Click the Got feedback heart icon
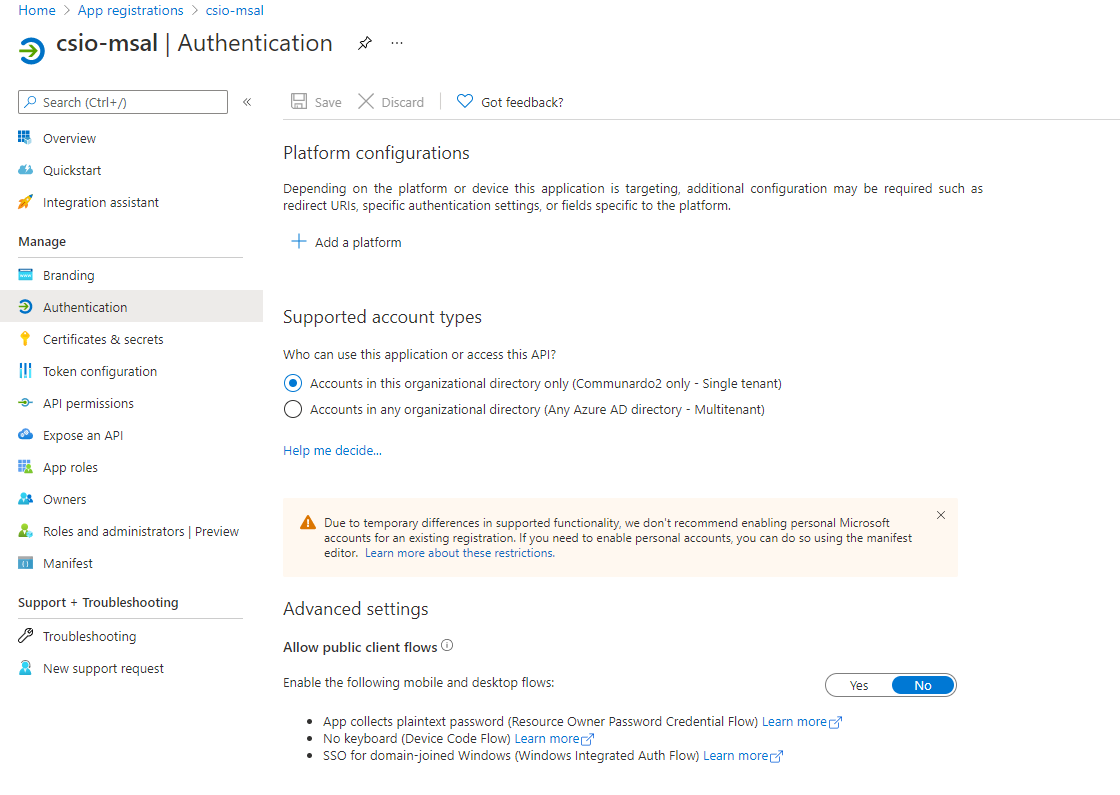The width and height of the screenshot is (1120, 795). click(x=465, y=102)
